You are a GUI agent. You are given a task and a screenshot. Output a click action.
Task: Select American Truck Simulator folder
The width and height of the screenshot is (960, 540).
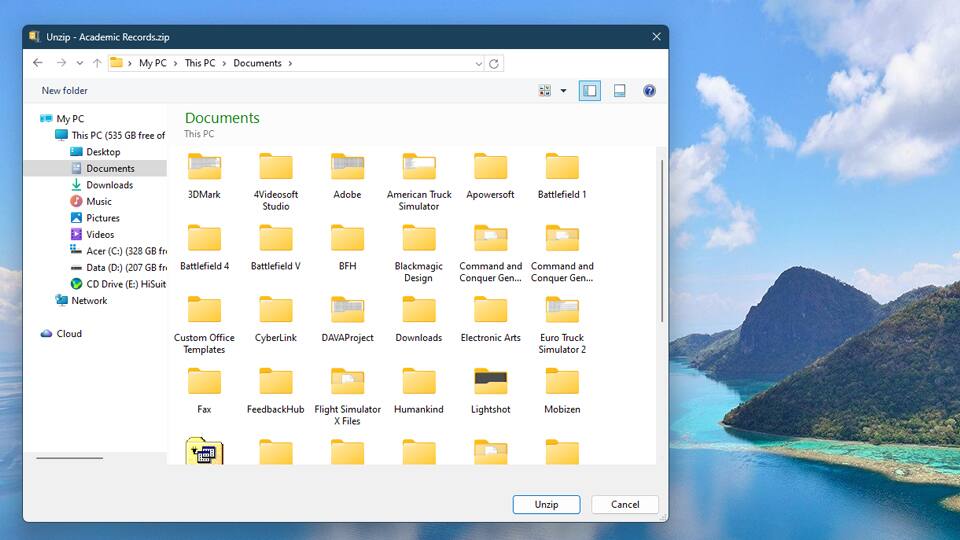(419, 182)
